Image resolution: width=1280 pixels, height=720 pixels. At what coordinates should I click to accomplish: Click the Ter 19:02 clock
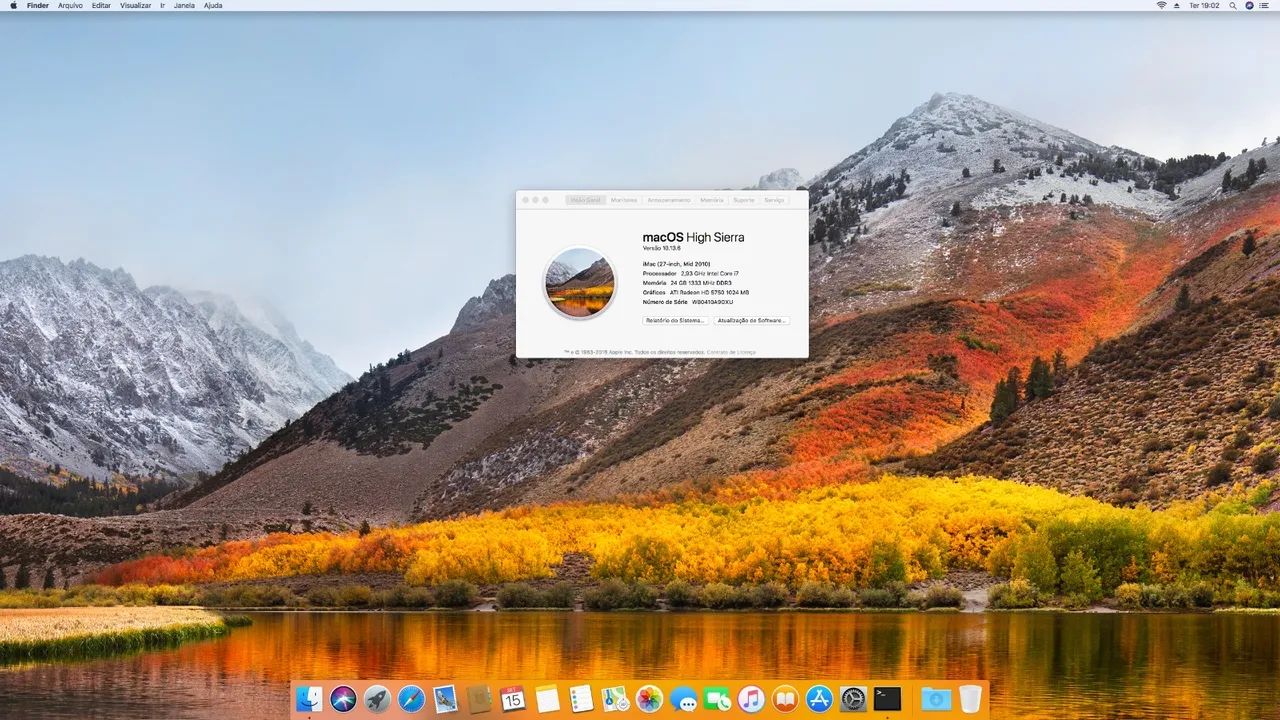click(x=1203, y=5)
